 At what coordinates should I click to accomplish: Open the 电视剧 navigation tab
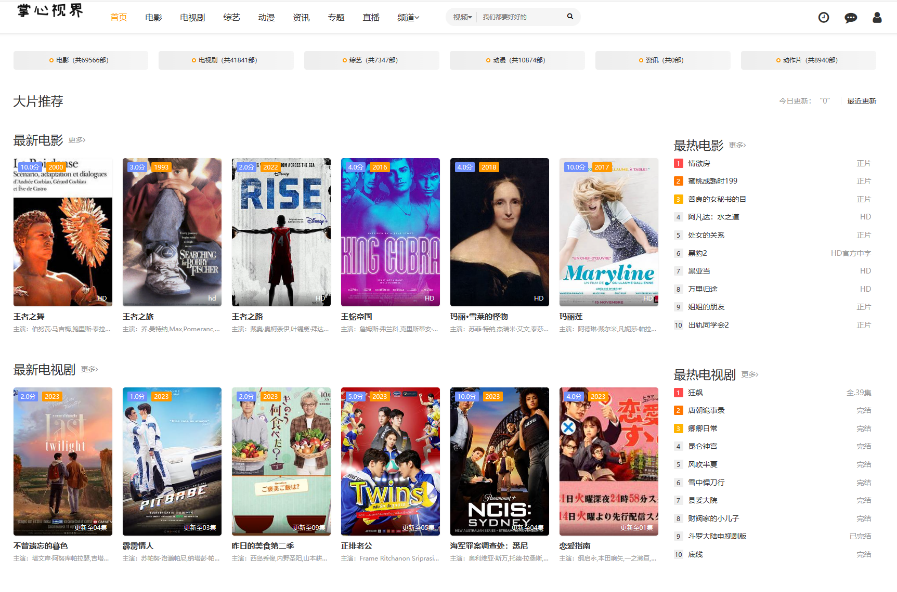[x=192, y=18]
